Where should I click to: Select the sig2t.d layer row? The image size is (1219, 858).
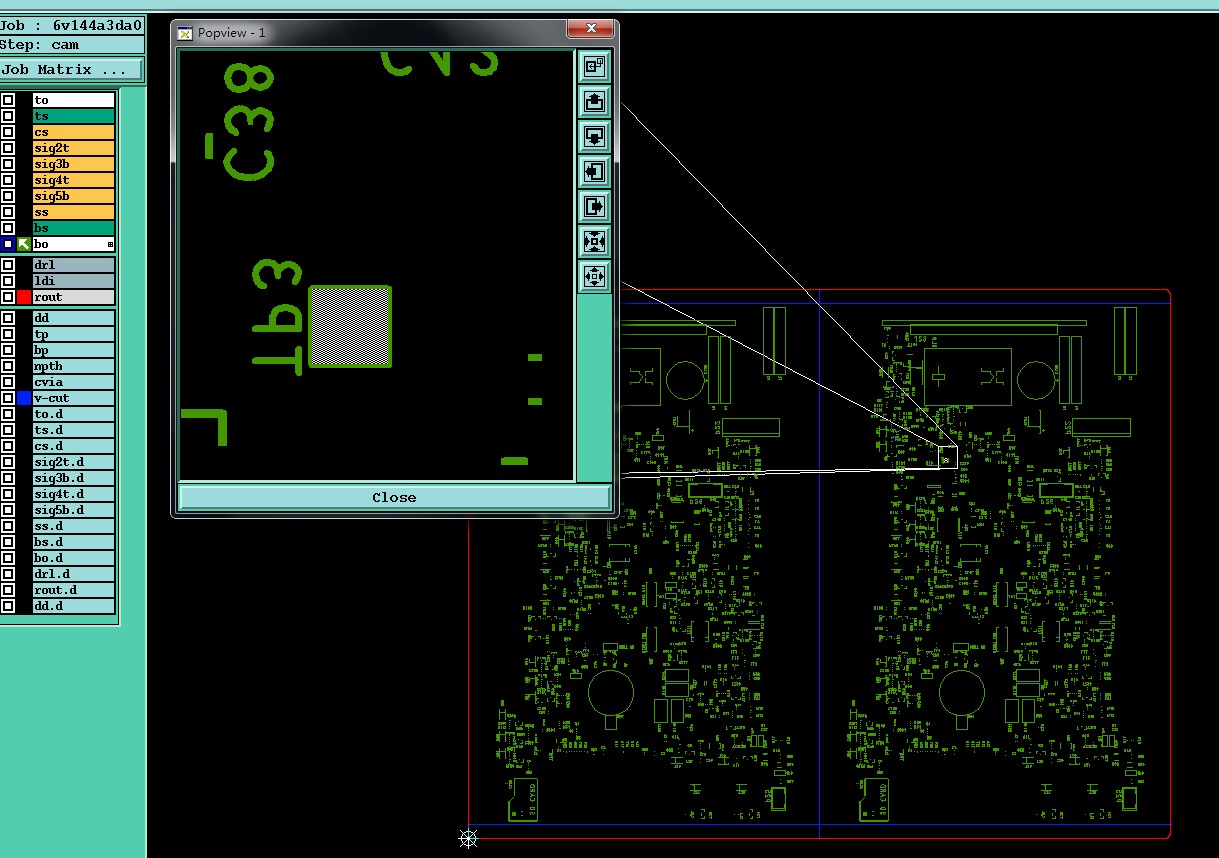[73, 462]
